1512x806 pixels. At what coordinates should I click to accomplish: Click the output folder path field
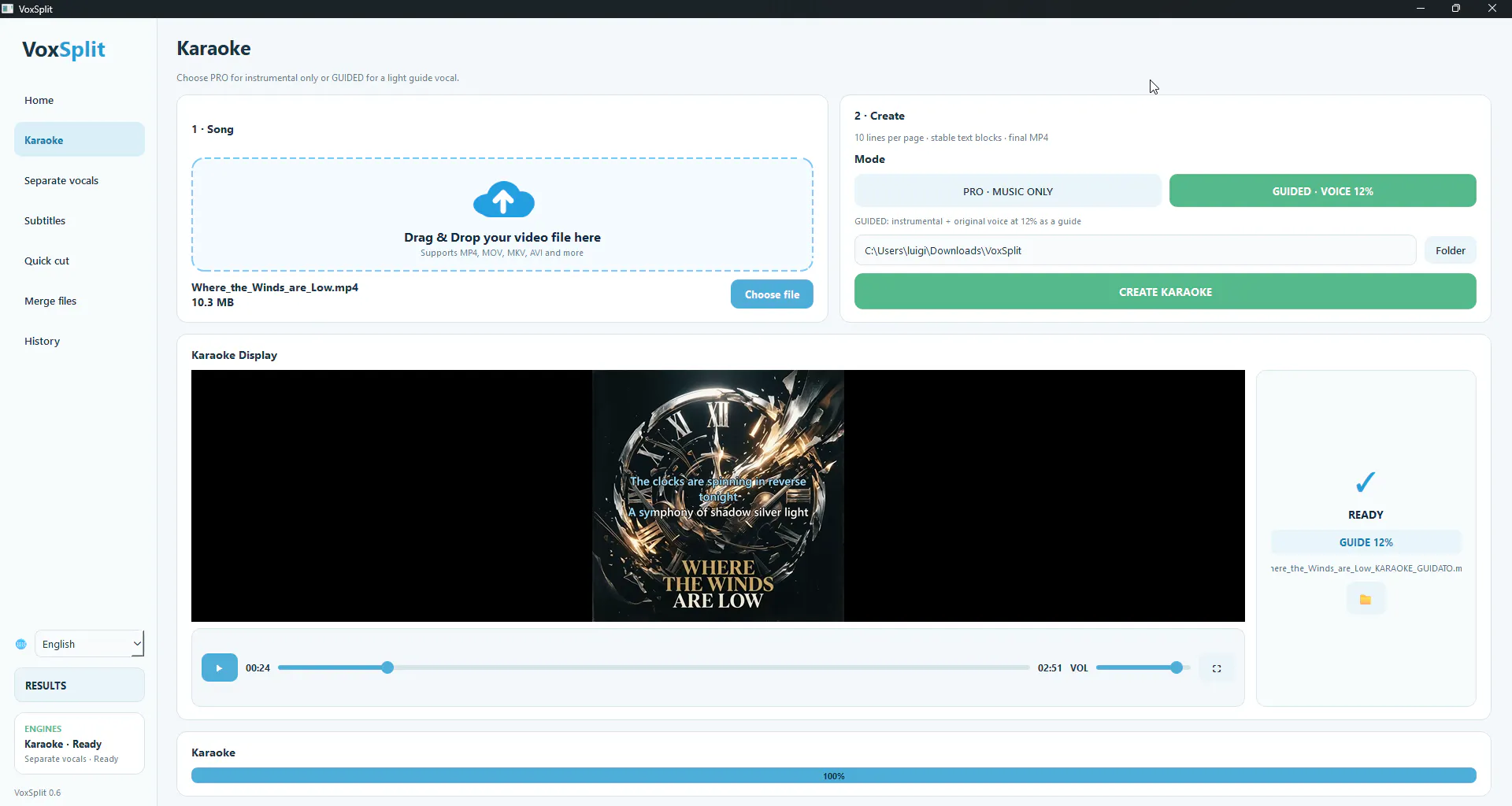pyautogui.click(x=1135, y=250)
